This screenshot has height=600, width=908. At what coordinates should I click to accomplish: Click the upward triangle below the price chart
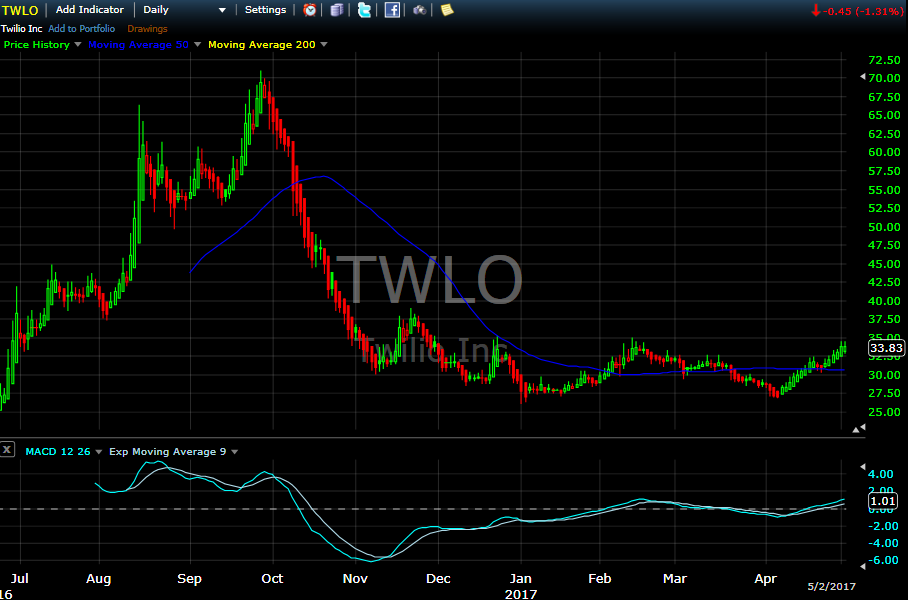[856, 430]
